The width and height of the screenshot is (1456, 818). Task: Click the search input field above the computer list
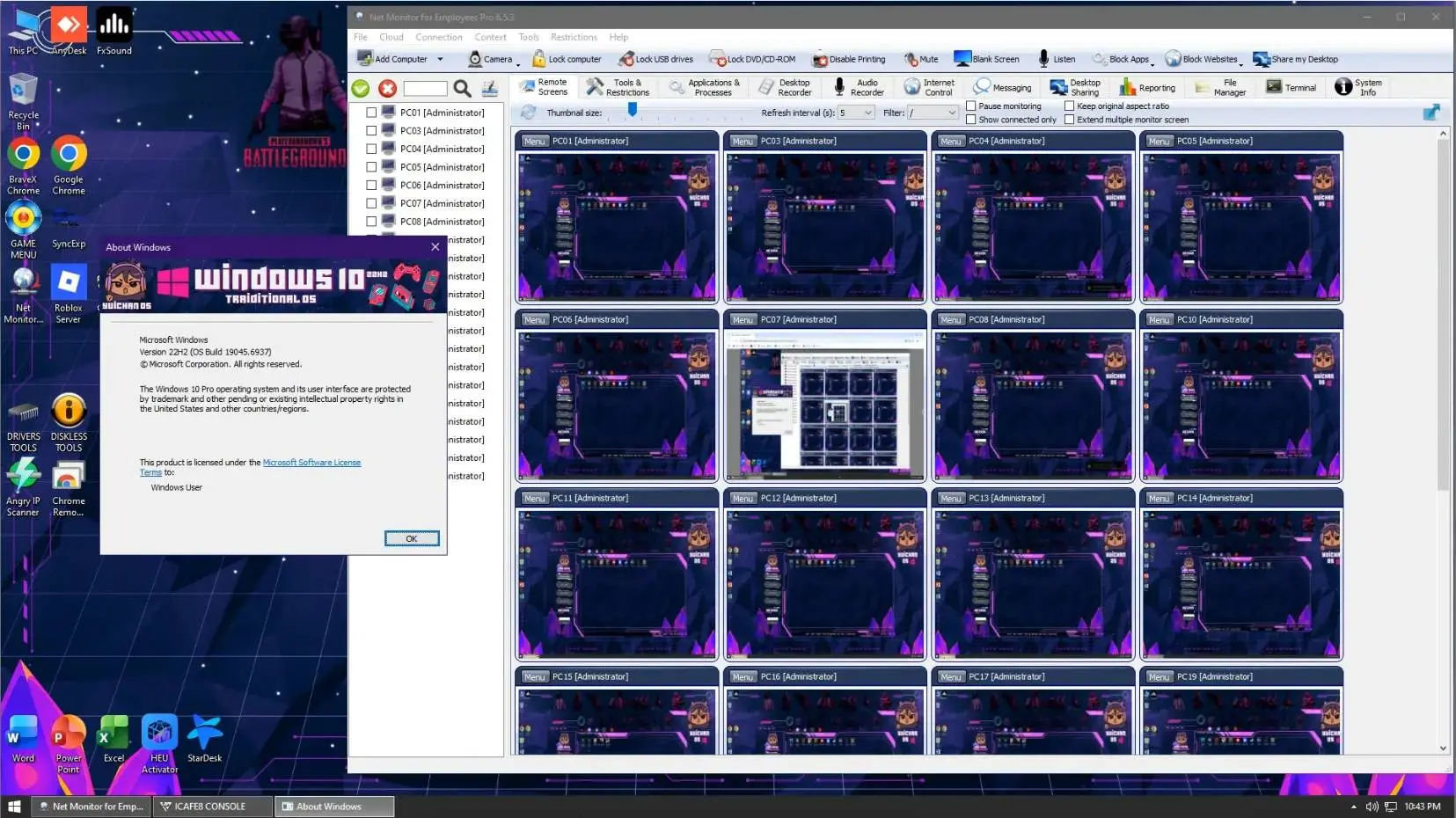click(425, 88)
